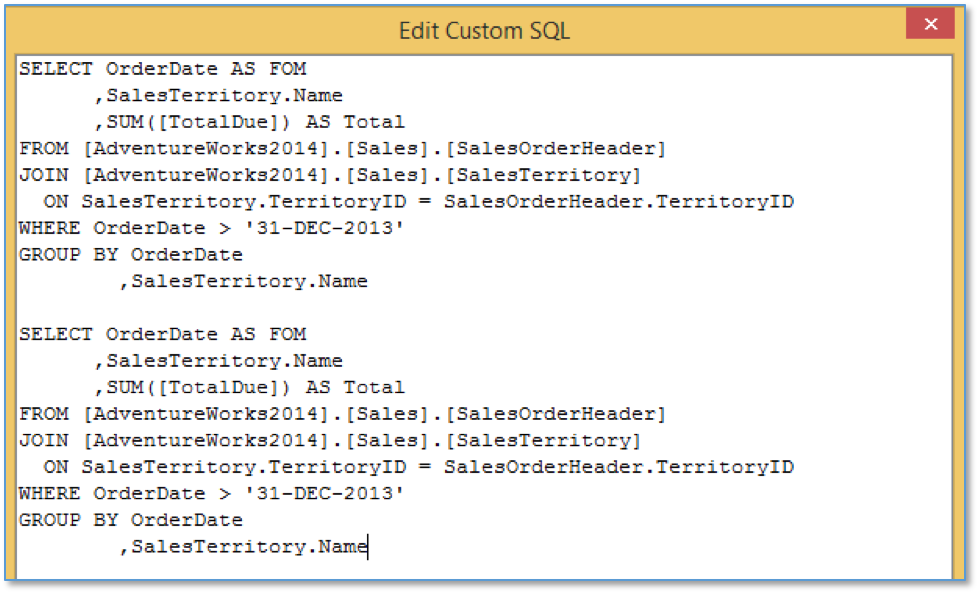
Task: Click the Edit Custom SQL title bar text
Action: [484, 31]
